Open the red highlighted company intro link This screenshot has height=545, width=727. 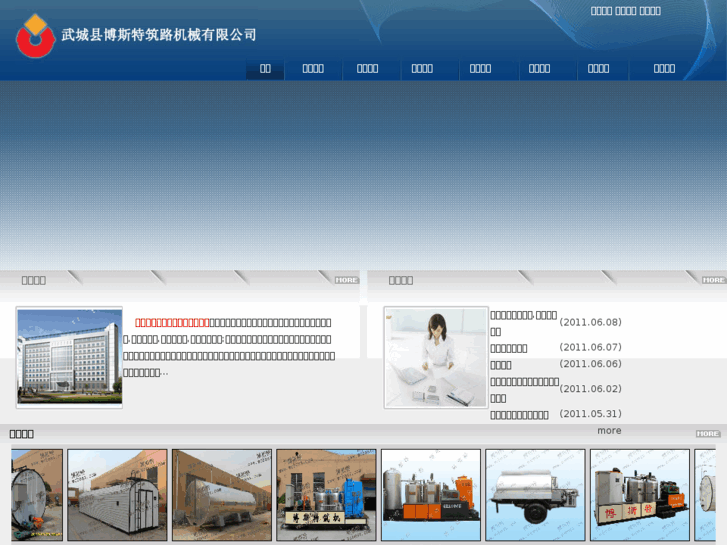click(172, 322)
